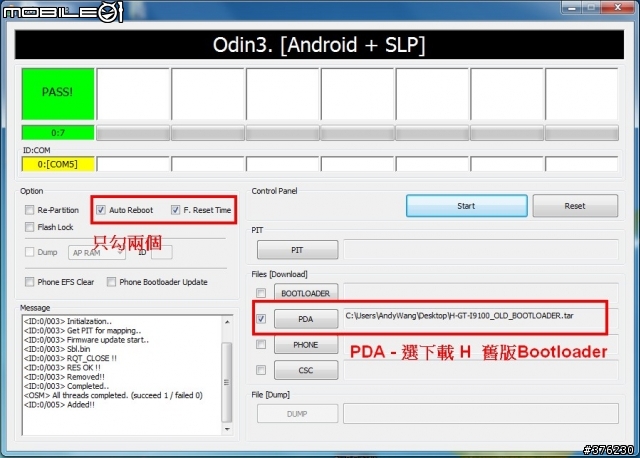Image resolution: width=640 pixels, height=458 pixels.
Task: Click the CSC browse button
Action: 306,370
